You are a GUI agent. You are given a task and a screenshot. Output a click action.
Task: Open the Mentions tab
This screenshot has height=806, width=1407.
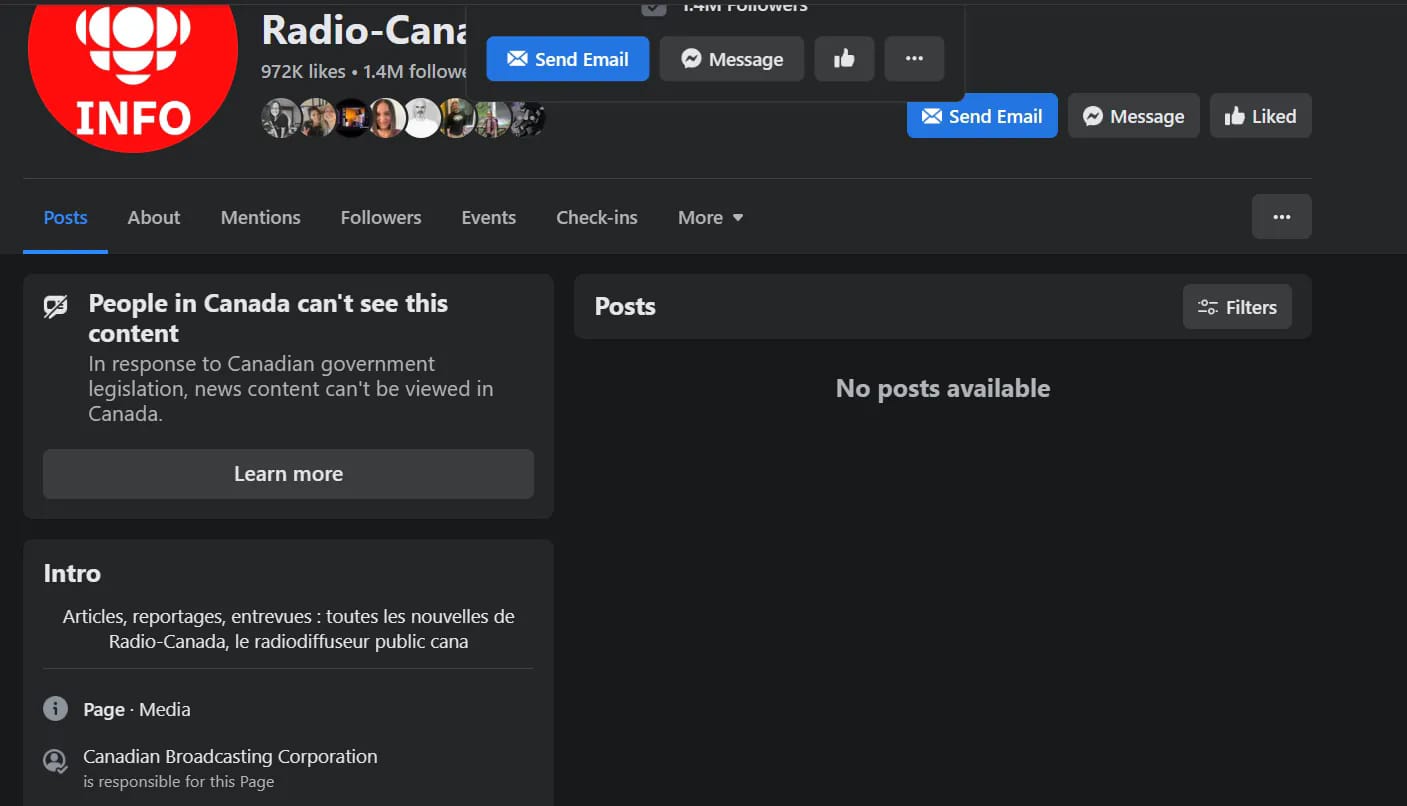coord(261,217)
